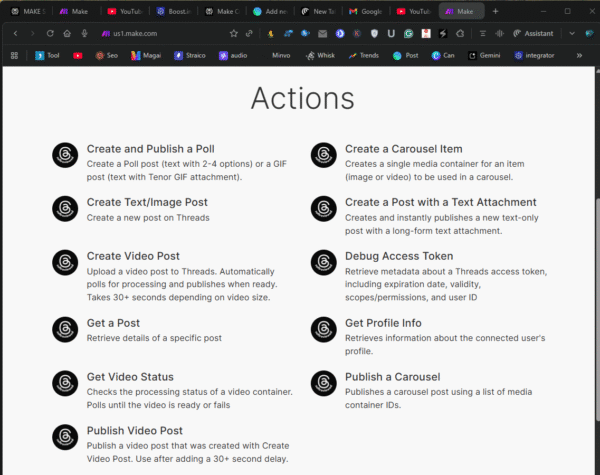Open the audio bookmark
This screenshot has height=475, width=600.
tap(233, 55)
